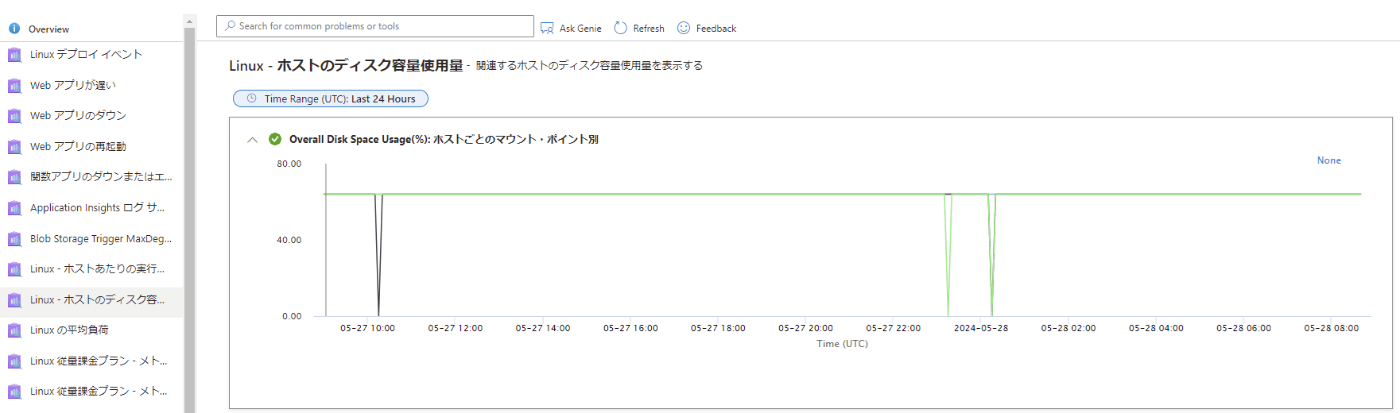Click clock icon in Time Range pill
1400x413 pixels.
pyautogui.click(x=252, y=98)
